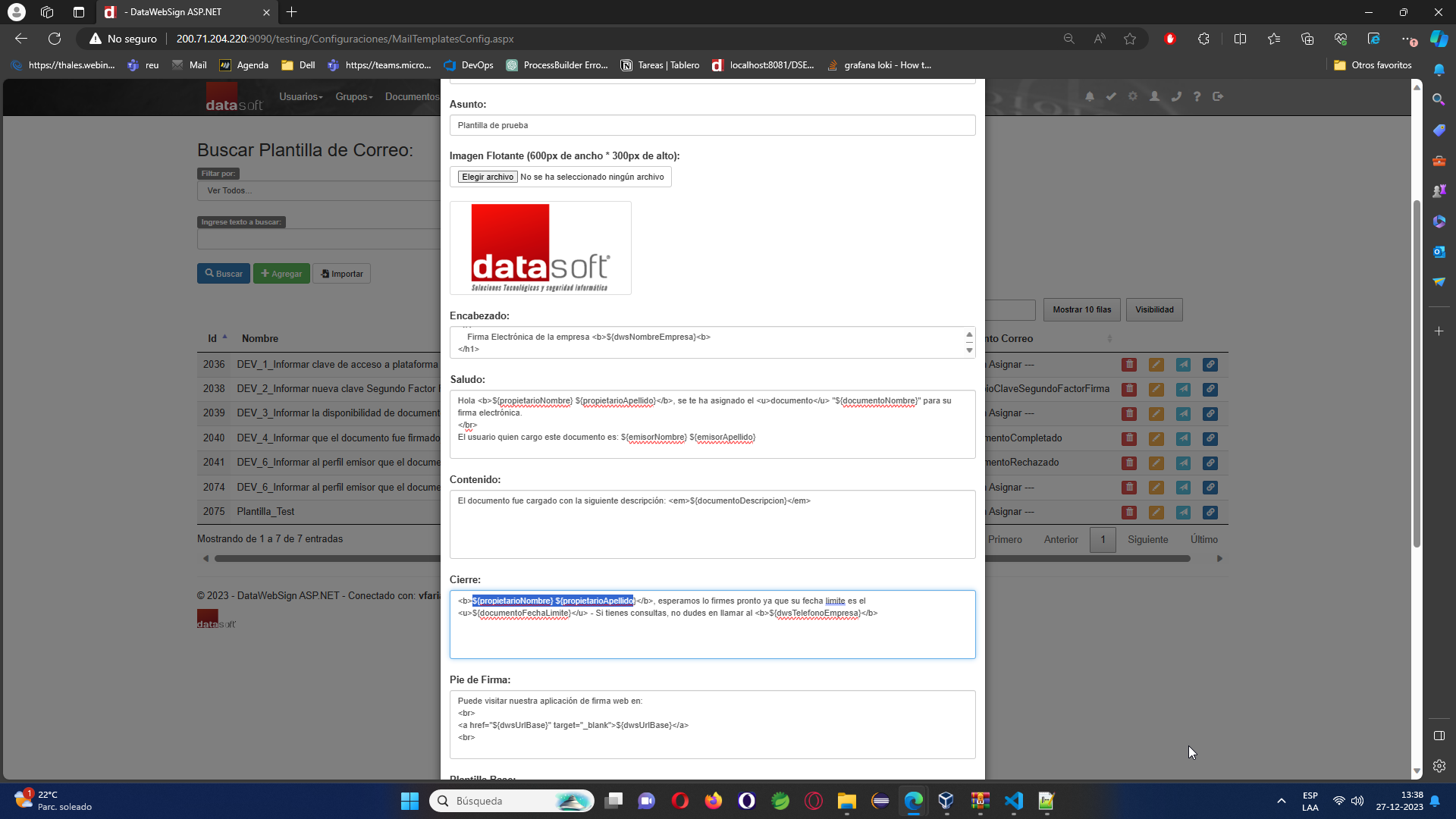Screen dimensions: 1456x819
Task: Click horizontal table scrollbar
Action: (702, 559)
